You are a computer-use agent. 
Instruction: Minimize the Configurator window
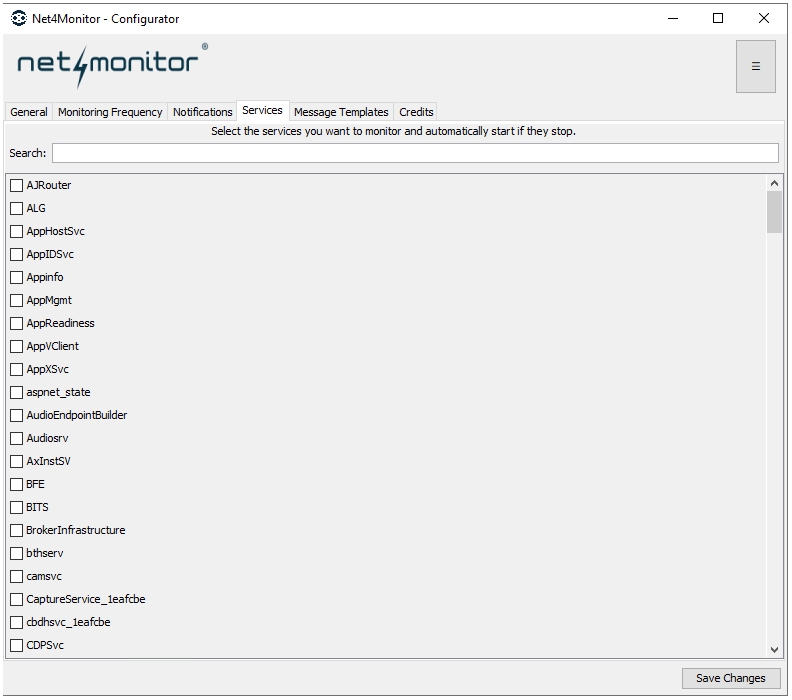(673, 19)
